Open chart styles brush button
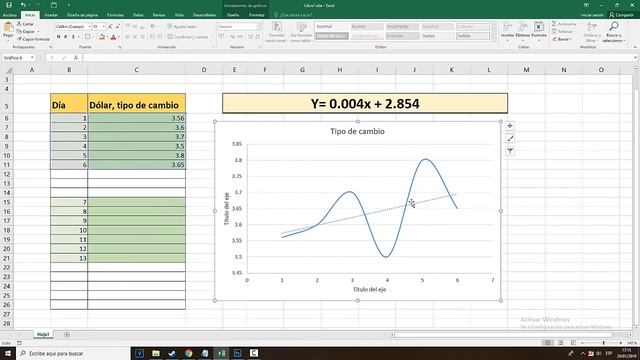The height and width of the screenshot is (360, 640). (x=510, y=138)
